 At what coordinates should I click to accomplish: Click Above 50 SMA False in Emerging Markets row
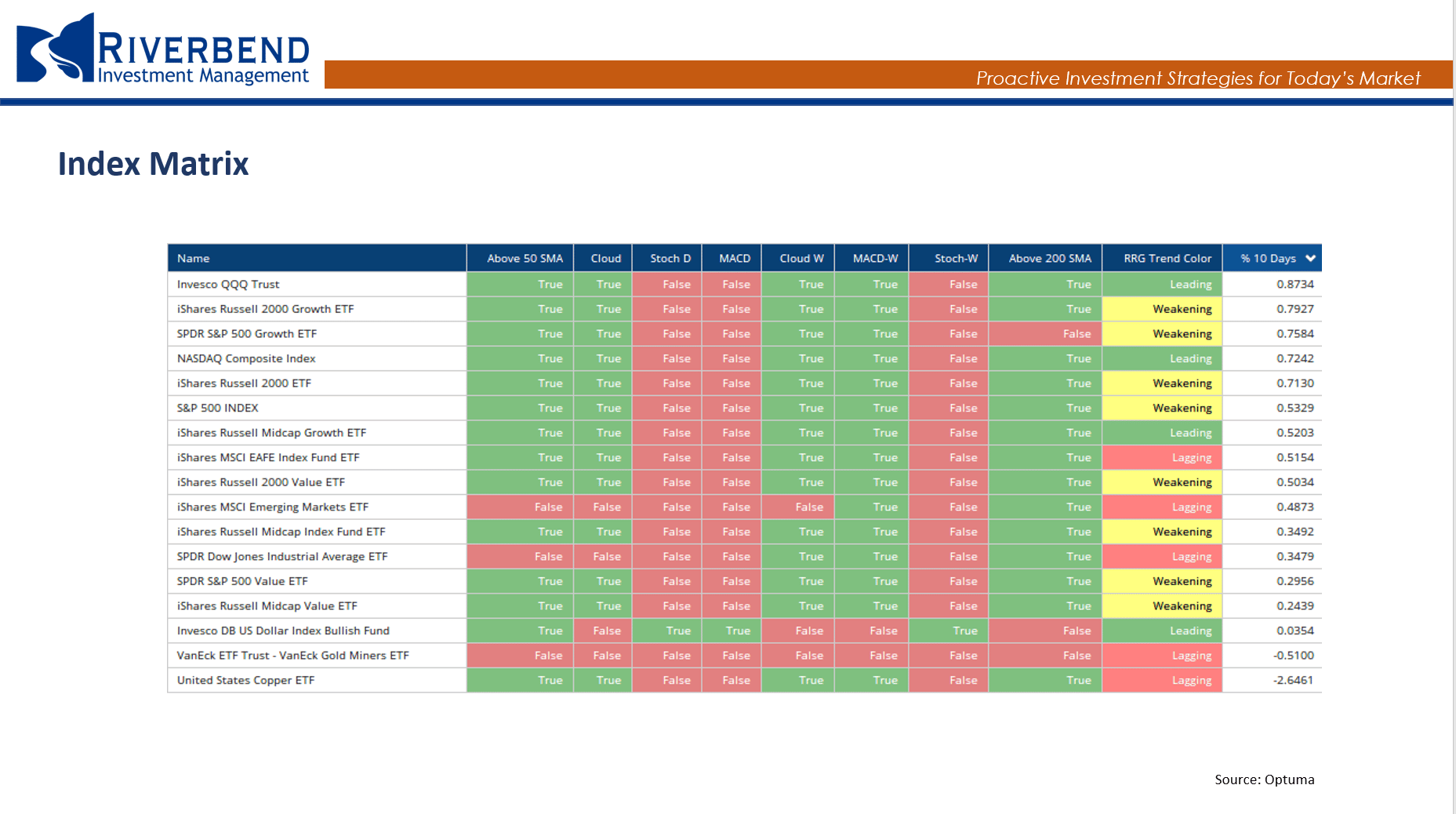pos(521,507)
